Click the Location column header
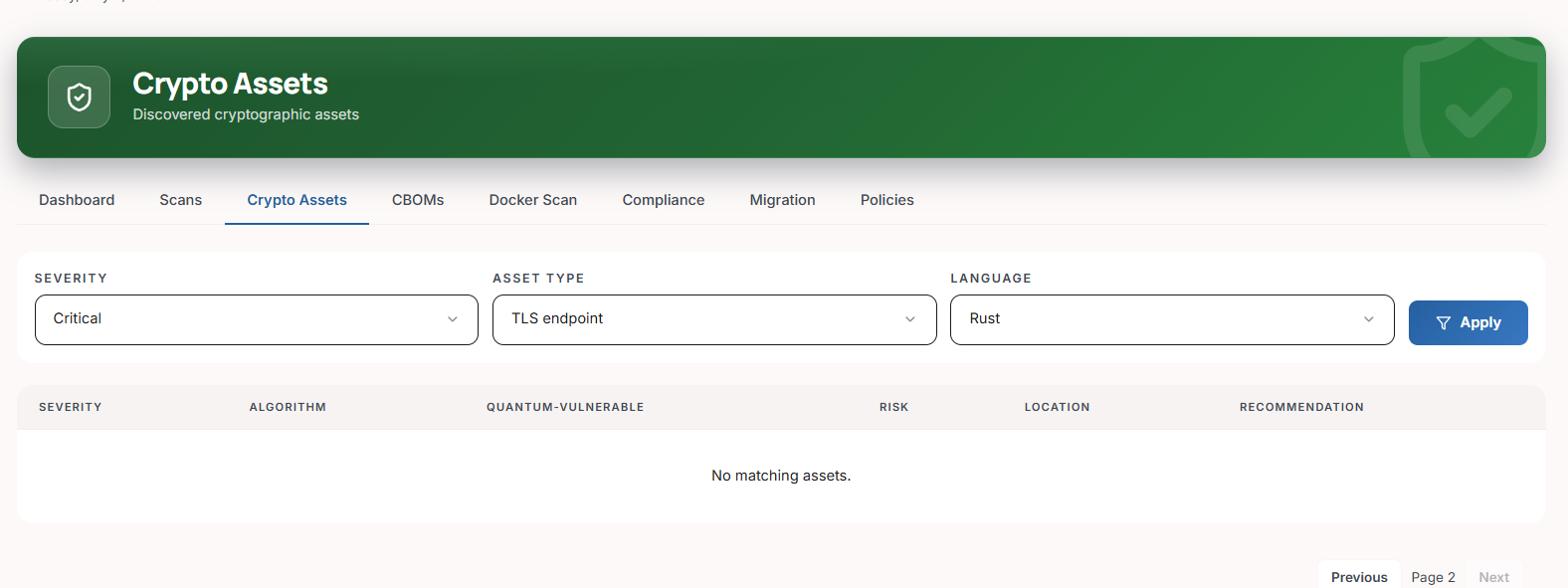 (x=1058, y=407)
